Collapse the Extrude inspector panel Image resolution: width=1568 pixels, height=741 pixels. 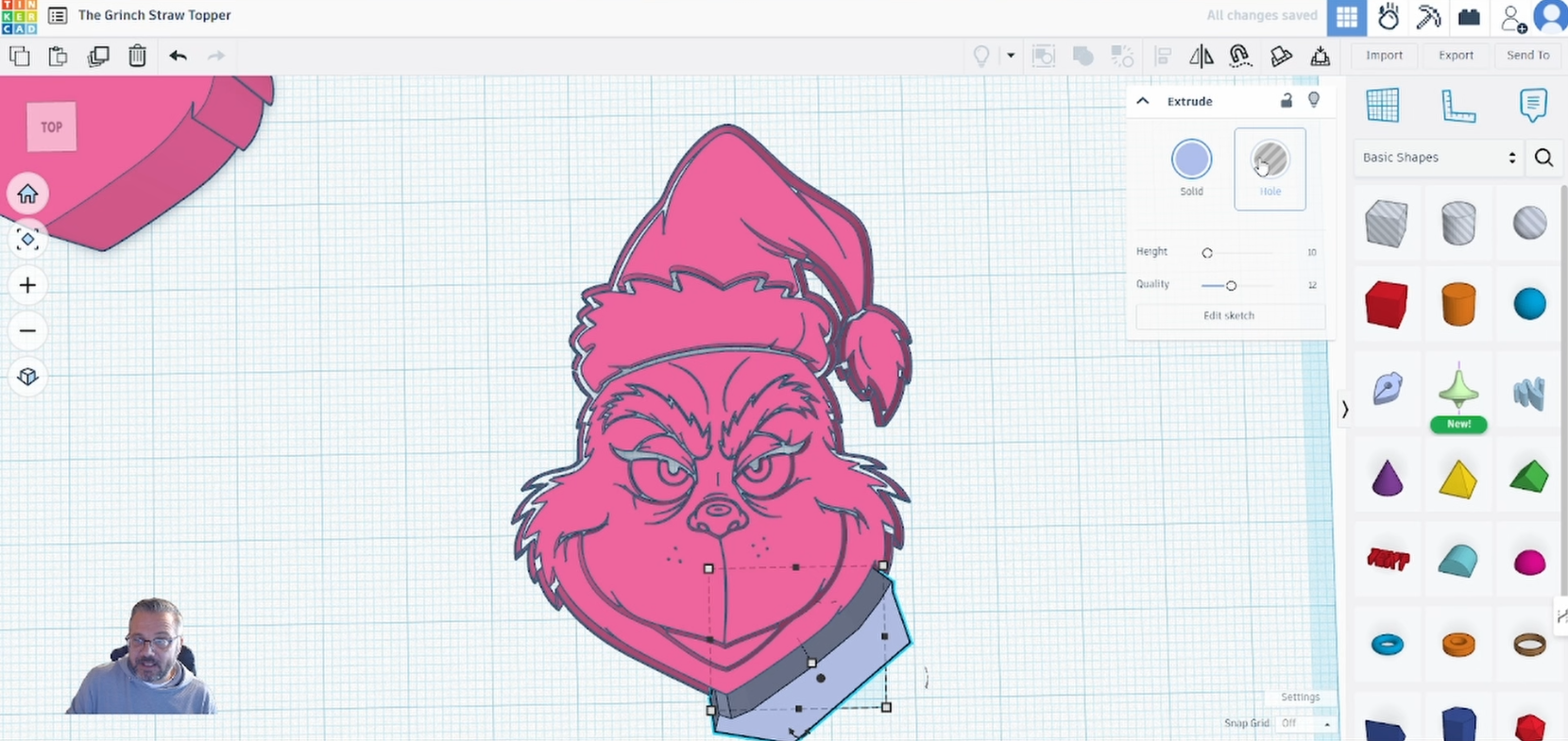point(1143,101)
